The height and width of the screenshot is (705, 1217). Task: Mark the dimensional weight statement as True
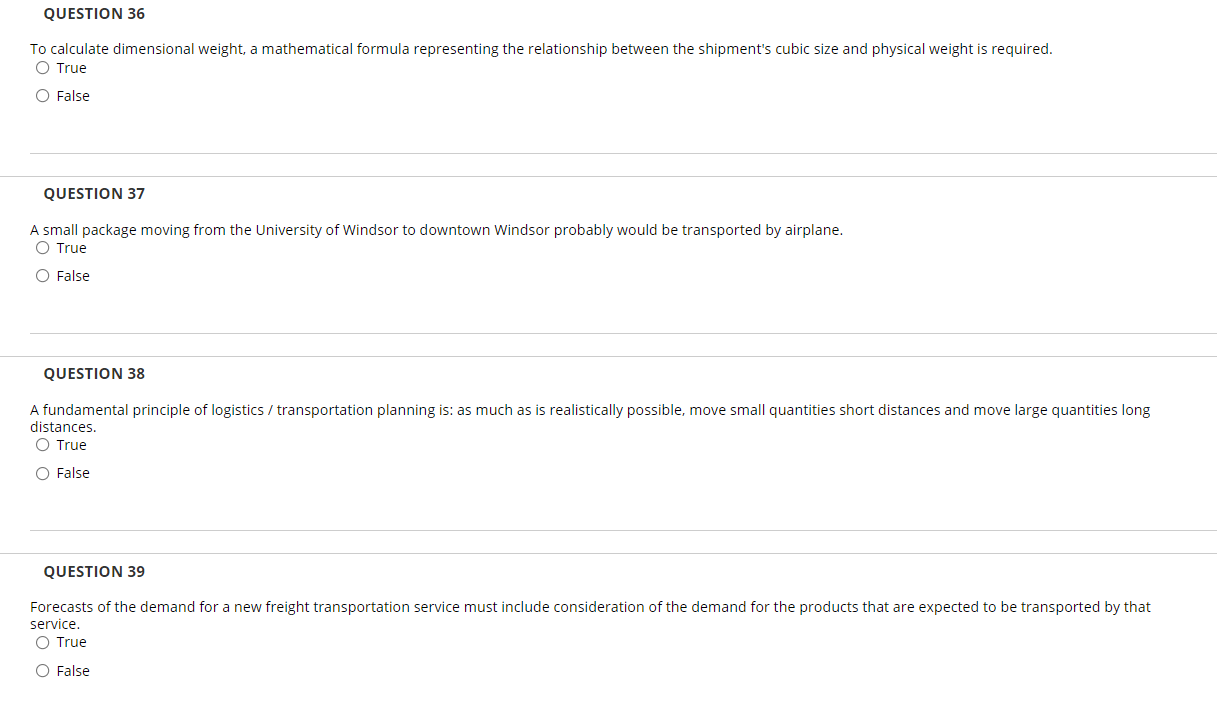coord(42,67)
